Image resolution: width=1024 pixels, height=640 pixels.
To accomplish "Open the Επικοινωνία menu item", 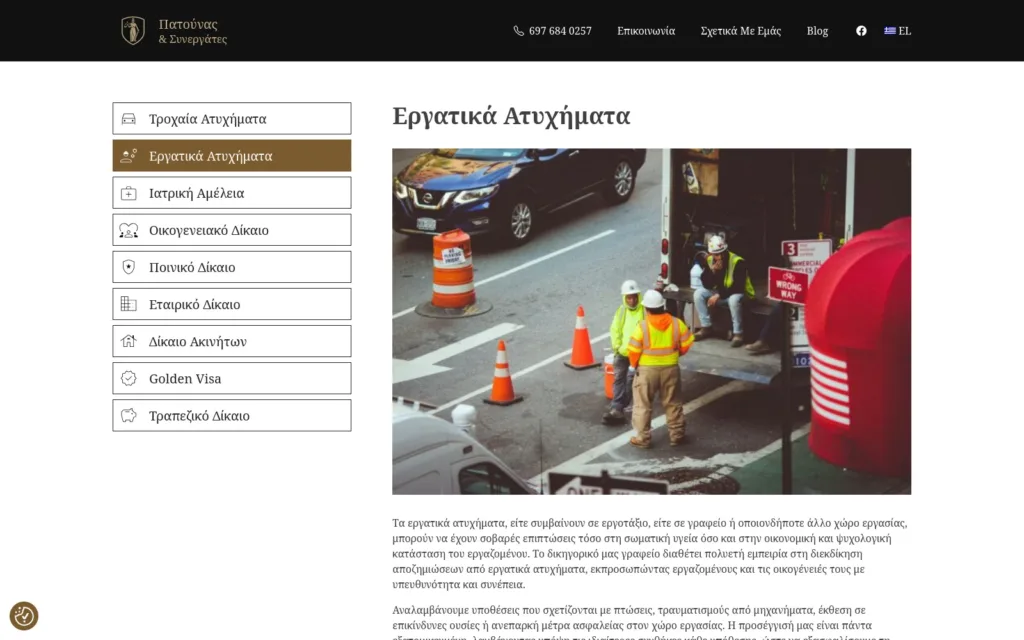I will (x=645, y=31).
